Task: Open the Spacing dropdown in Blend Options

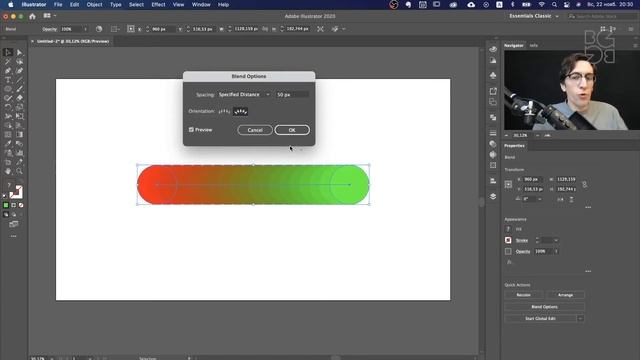Action: 244,94
